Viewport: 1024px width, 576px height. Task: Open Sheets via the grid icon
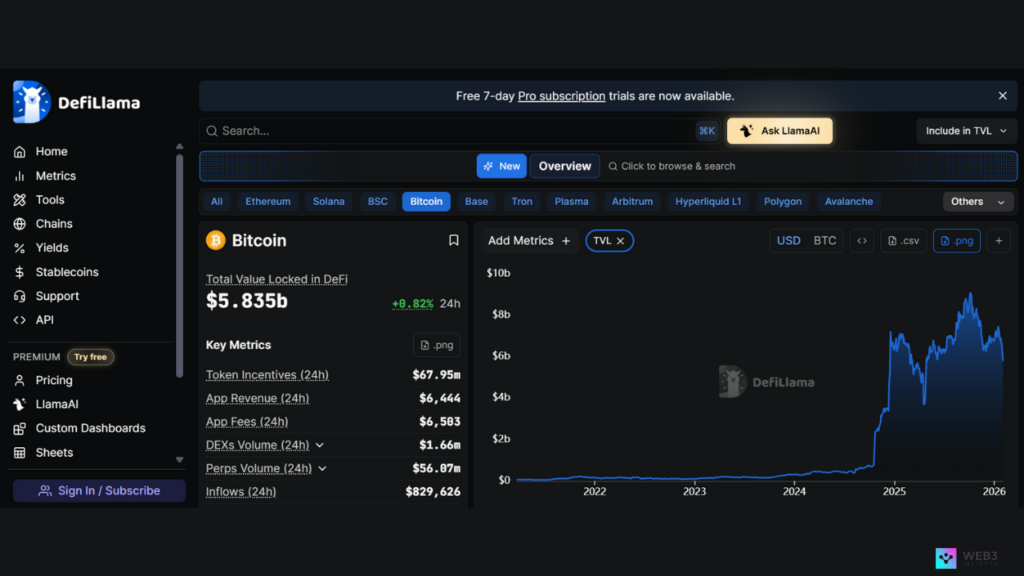click(x=22, y=452)
